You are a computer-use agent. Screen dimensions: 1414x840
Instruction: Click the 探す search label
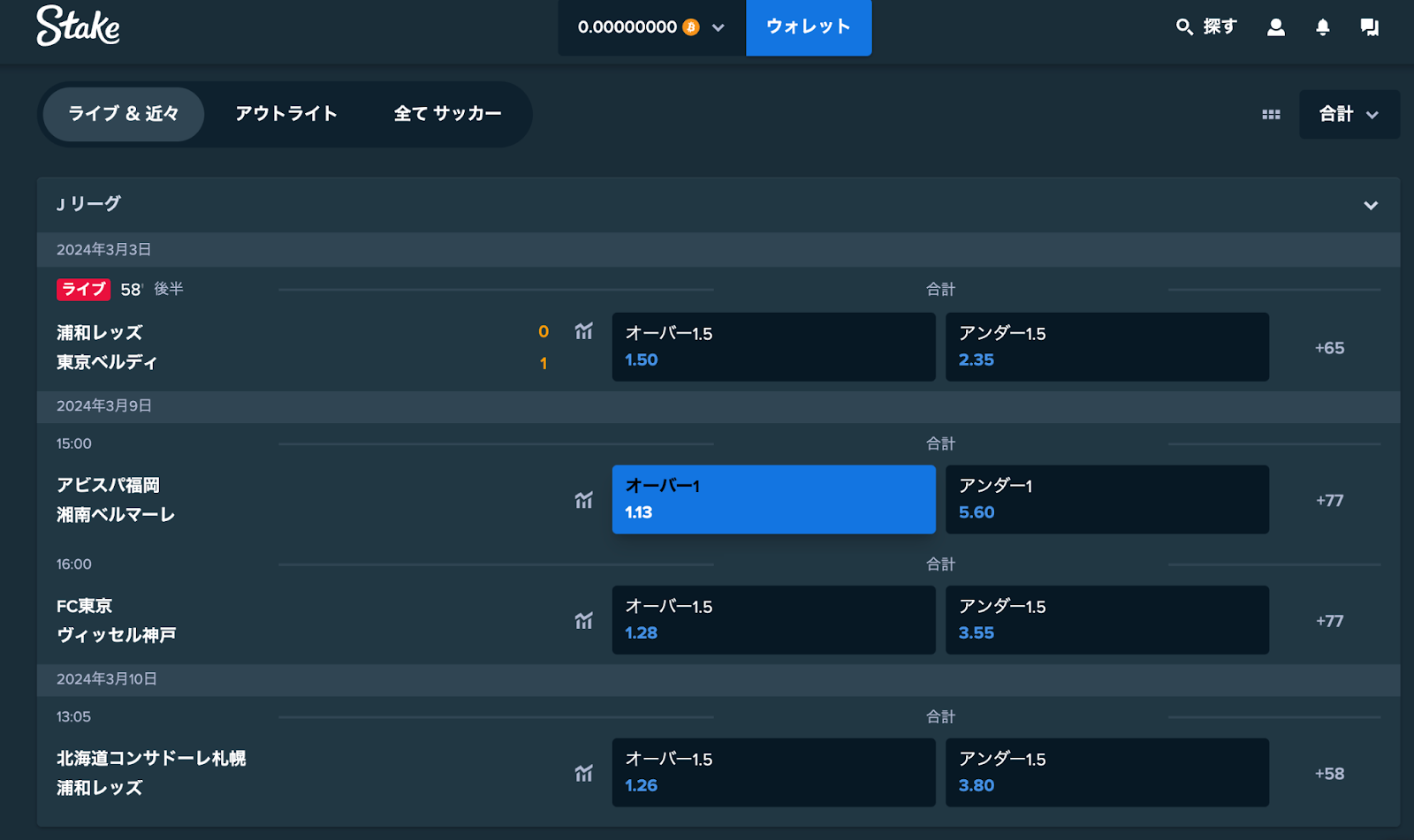click(1220, 27)
